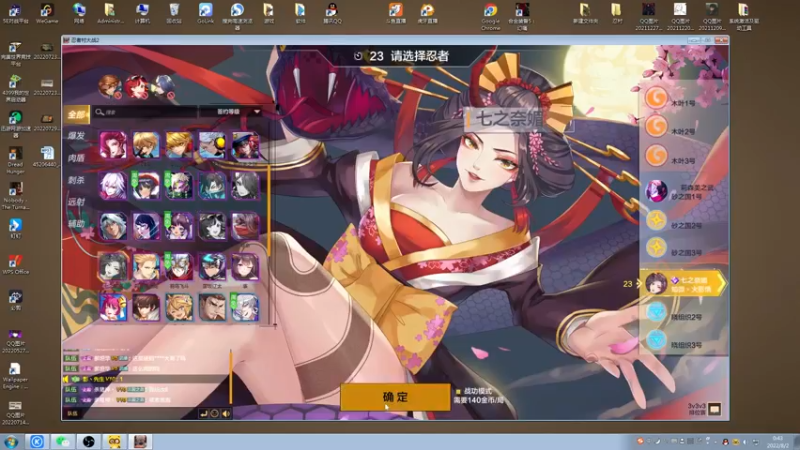This screenshot has height=450, width=800.
Task: Click the red-haired banned ninja avatar
Action: tap(137, 86)
